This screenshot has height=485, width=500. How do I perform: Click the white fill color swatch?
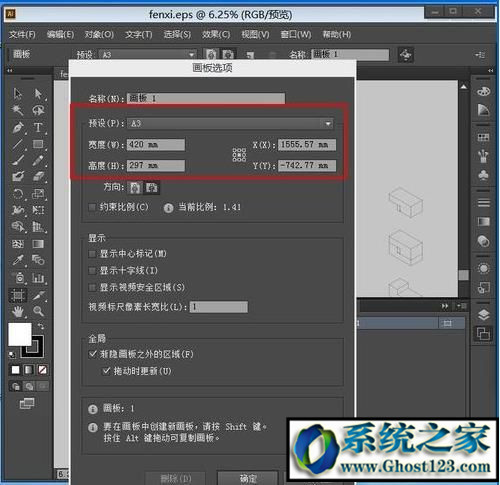tap(20, 334)
